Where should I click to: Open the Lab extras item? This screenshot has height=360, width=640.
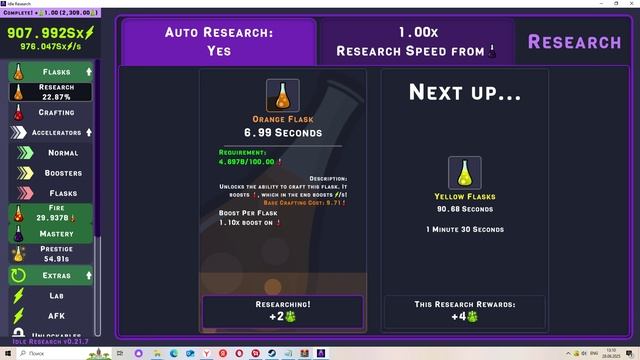51,296
